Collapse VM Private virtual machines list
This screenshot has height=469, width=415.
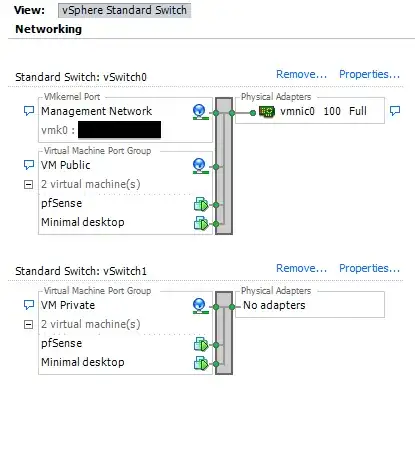pyautogui.click(x=29, y=324)
